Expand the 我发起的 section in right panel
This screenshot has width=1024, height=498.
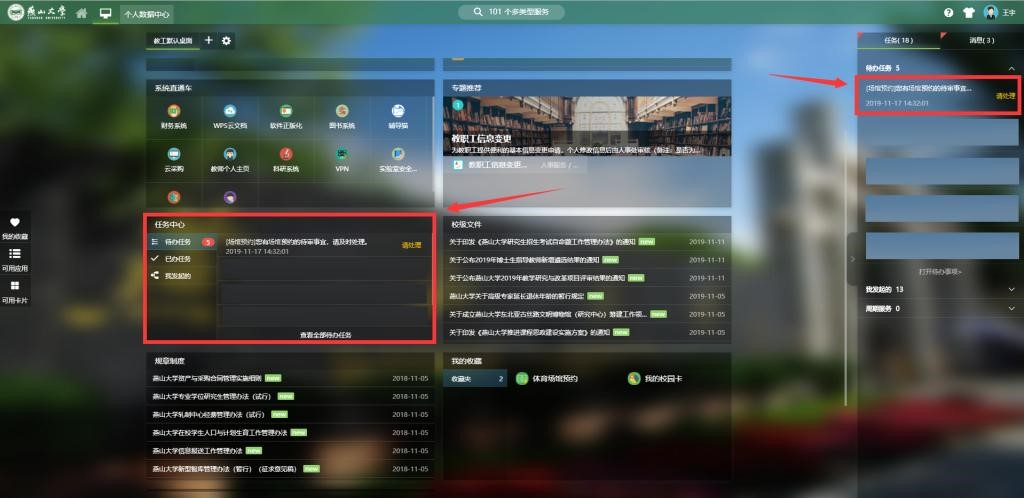pyautogui.click(x=1011, y=289)
